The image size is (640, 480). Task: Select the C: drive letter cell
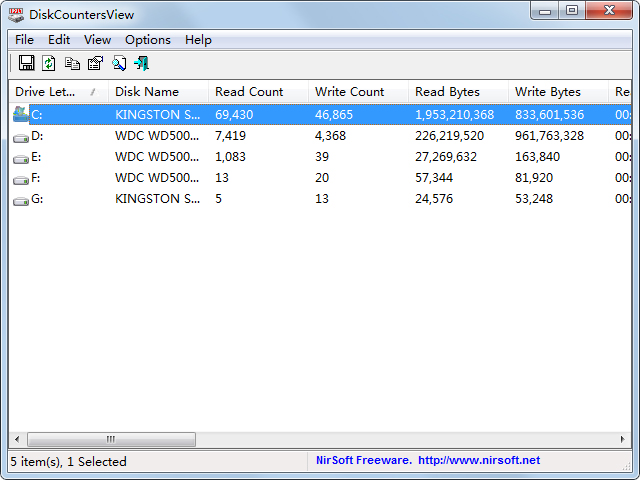click(37, 115)
